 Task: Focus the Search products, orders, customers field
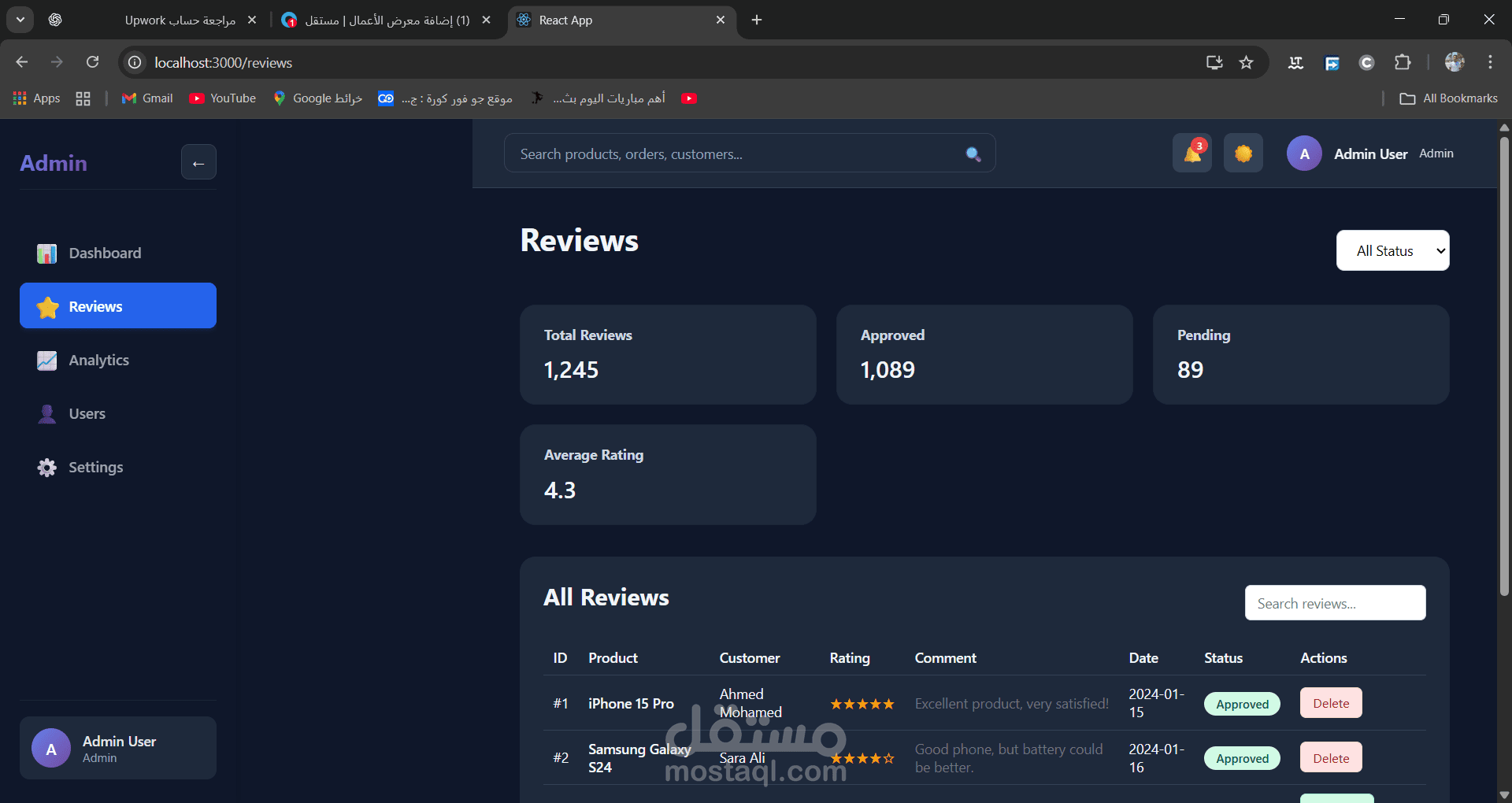point(750,153)
